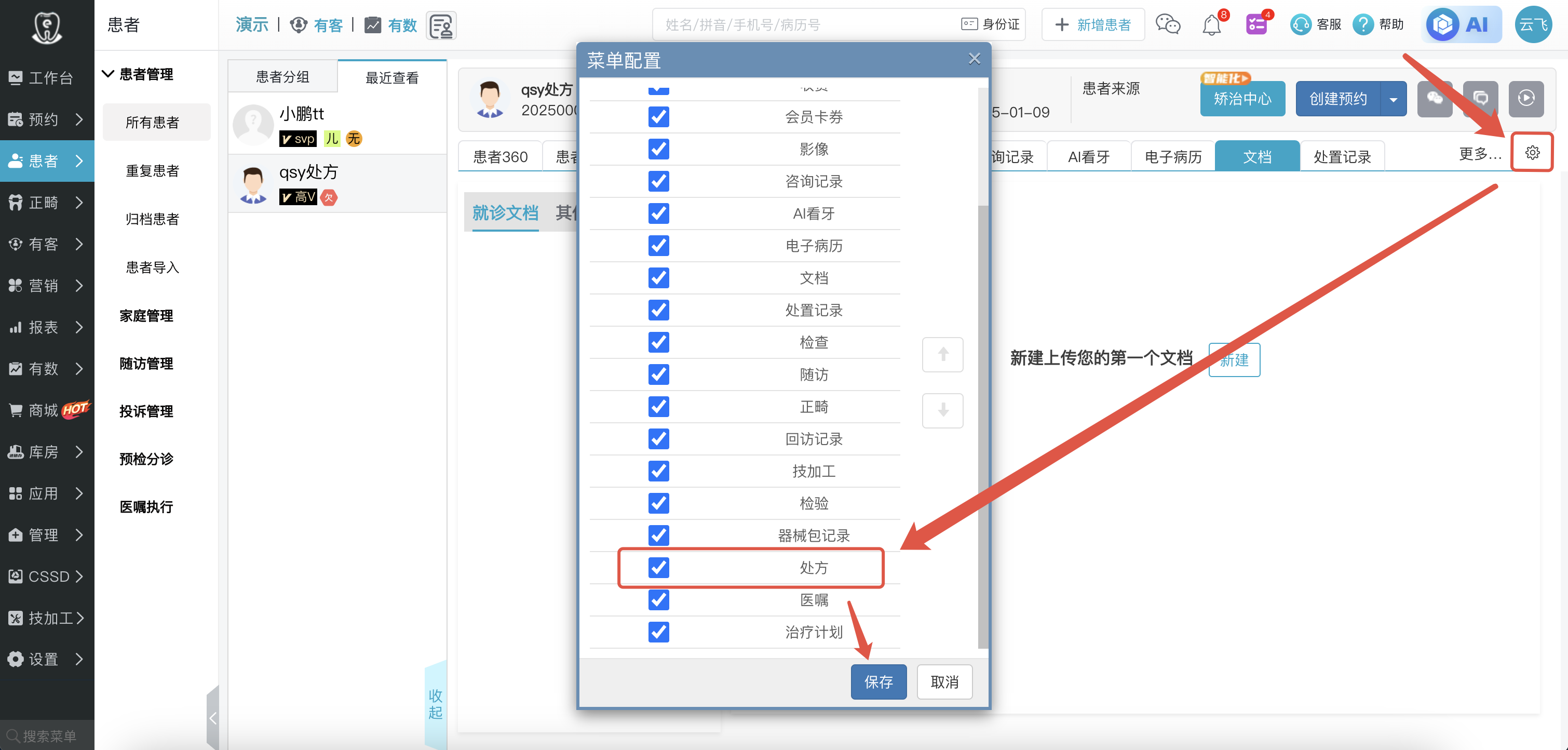Open the 帮助 help icon

(1378, 25)
